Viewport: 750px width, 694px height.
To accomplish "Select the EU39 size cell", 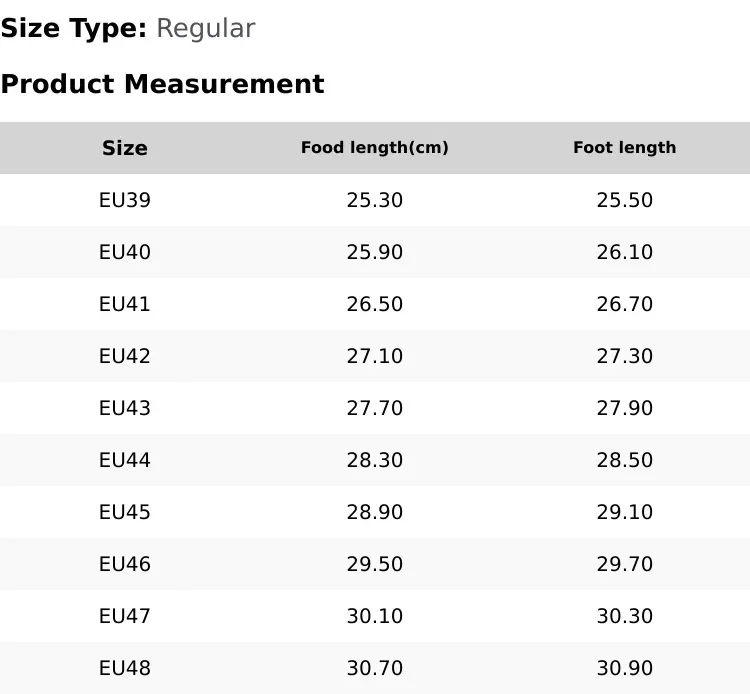I will coord(125,200).
